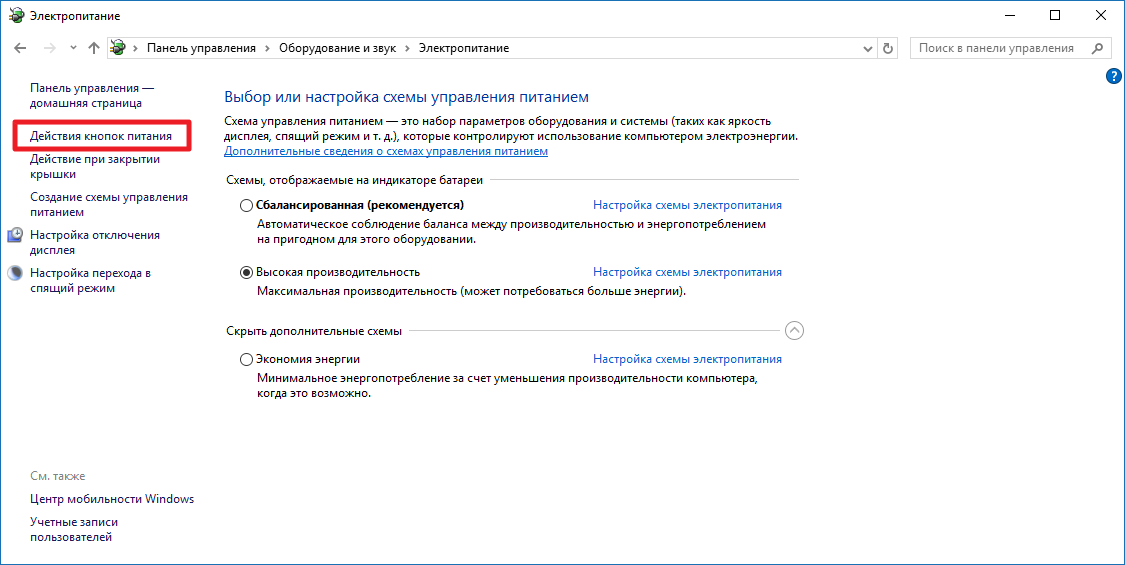This screenshot has height=565, width=1125.
Task: Select the Экономия энергии power plan
Action: pos(246,359)
